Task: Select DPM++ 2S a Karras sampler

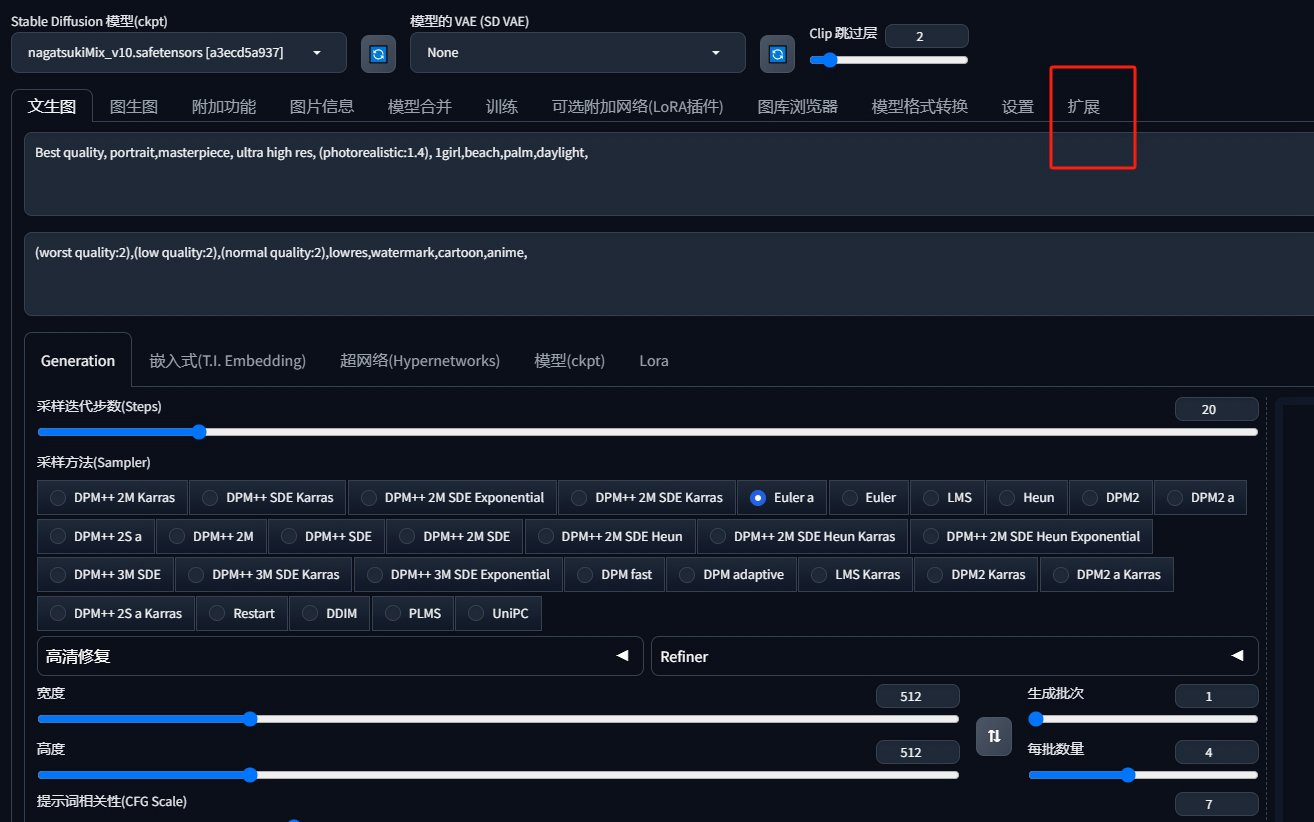Action: pyautogui.click(x=115, y=613)
